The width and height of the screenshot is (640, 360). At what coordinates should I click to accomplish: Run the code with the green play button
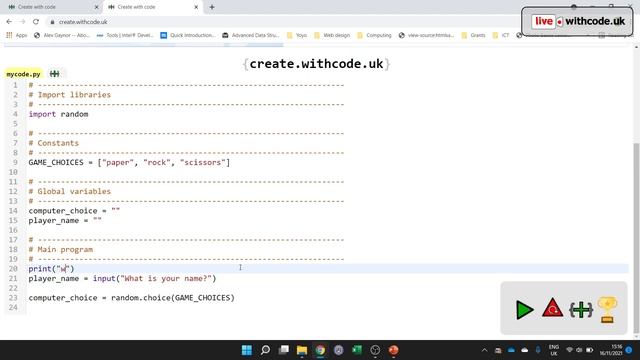coord(524,309)
